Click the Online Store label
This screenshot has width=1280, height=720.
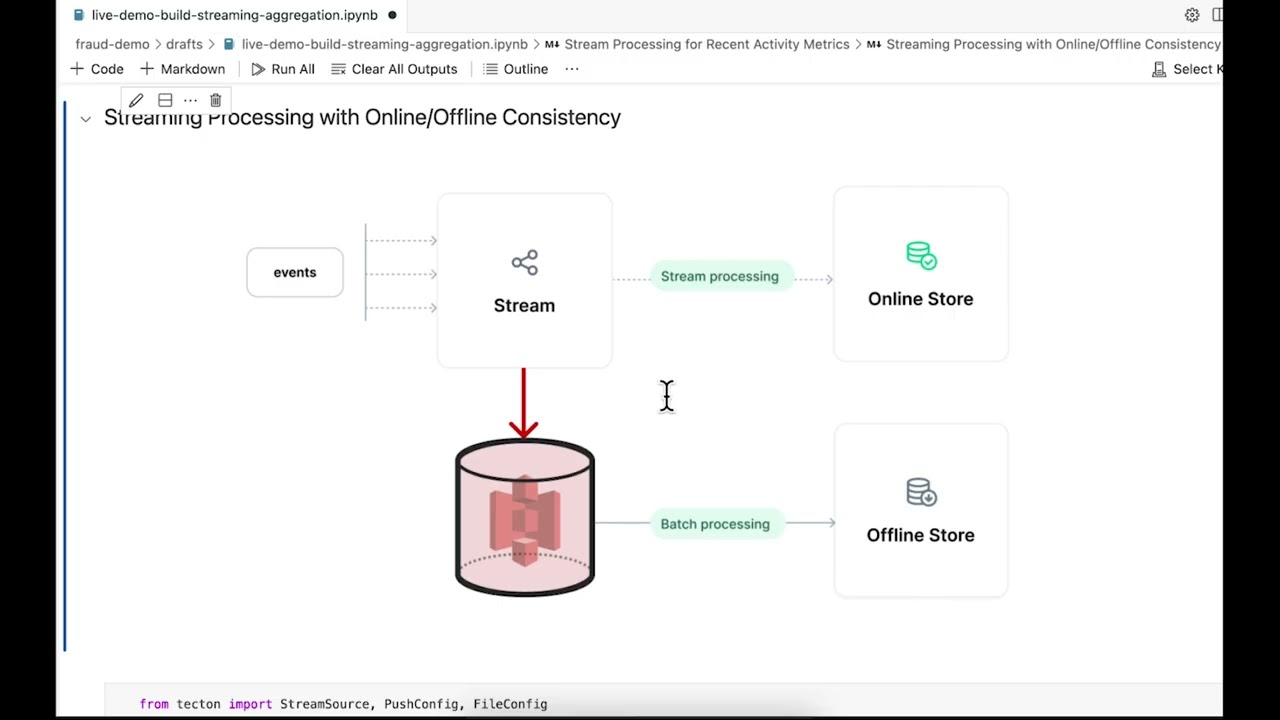[x=920, y=299]
